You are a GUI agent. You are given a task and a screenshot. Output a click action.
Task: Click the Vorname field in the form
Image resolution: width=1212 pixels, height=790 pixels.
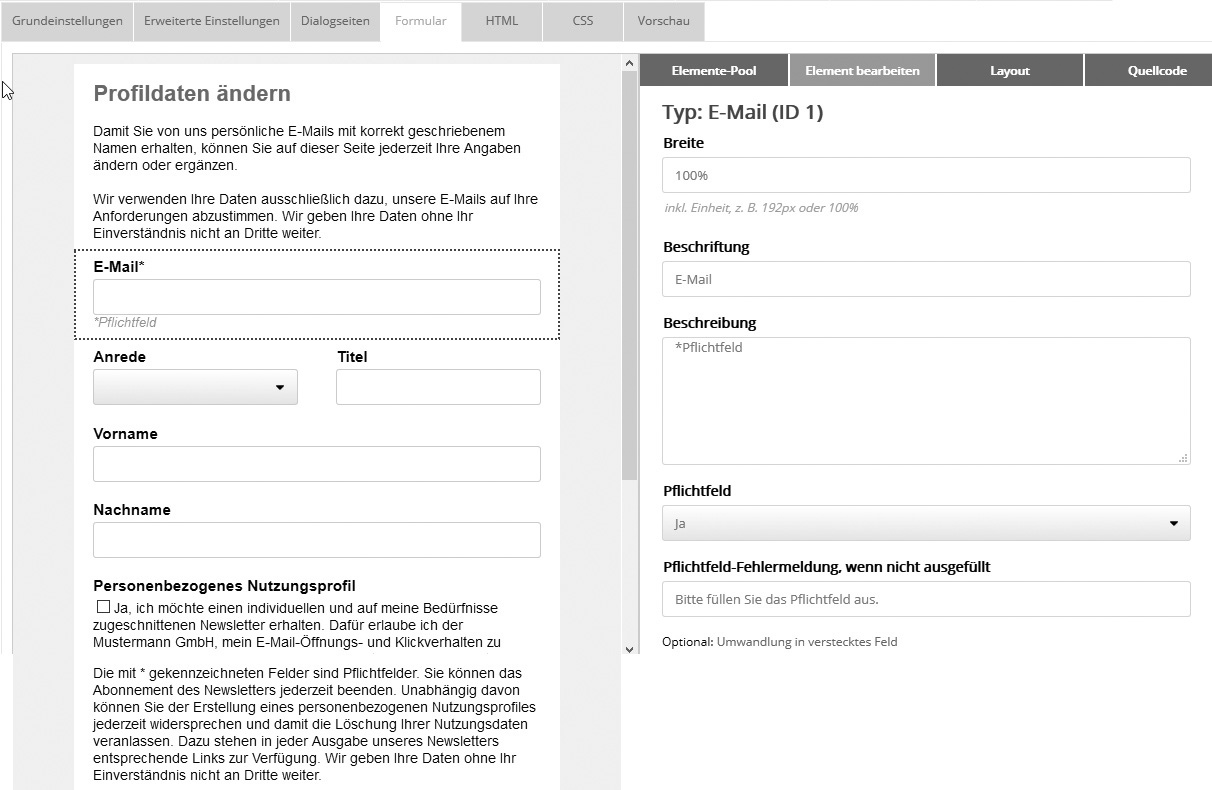[316, 464]
